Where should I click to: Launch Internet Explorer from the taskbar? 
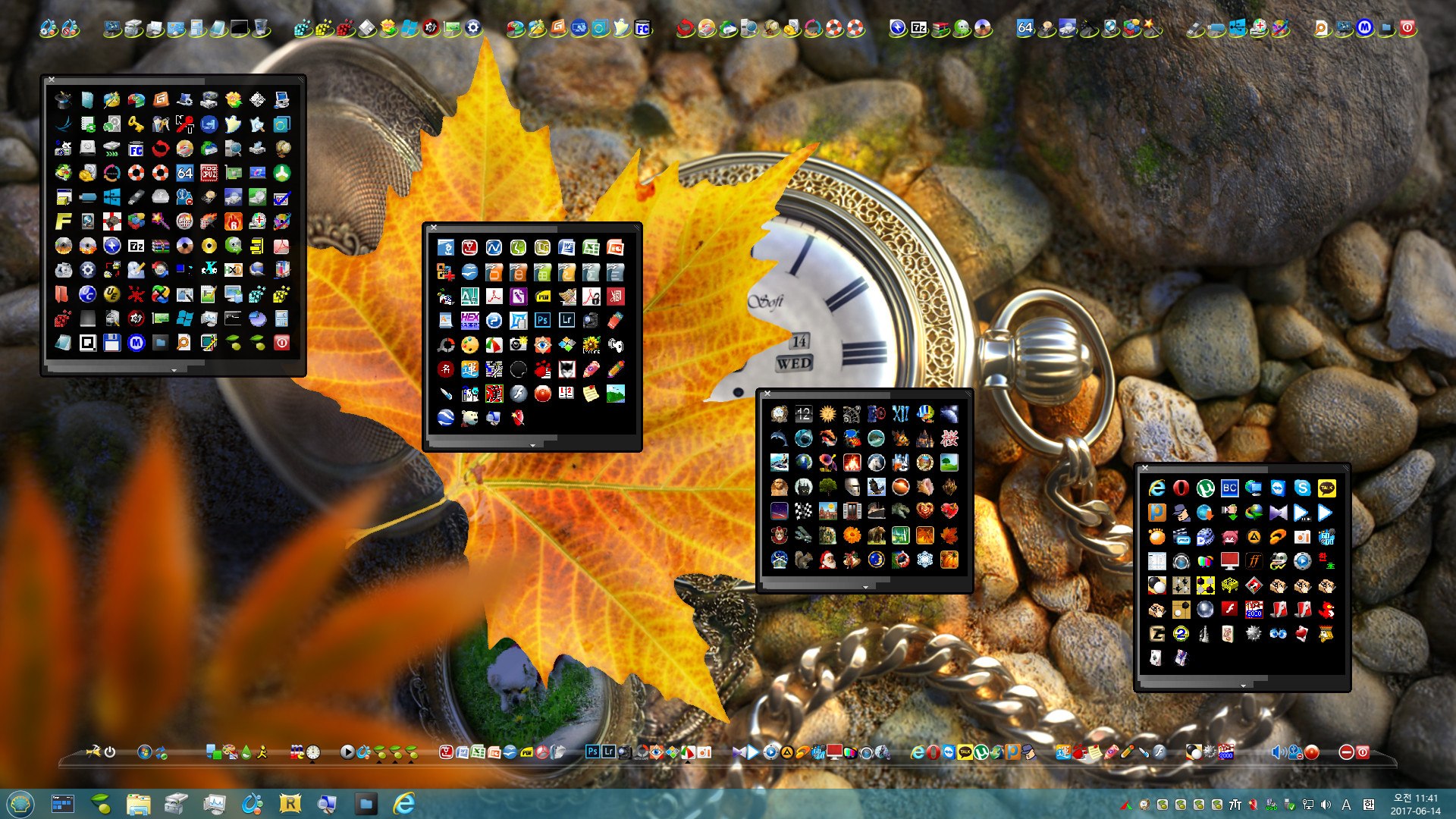(x=404, y=804)
